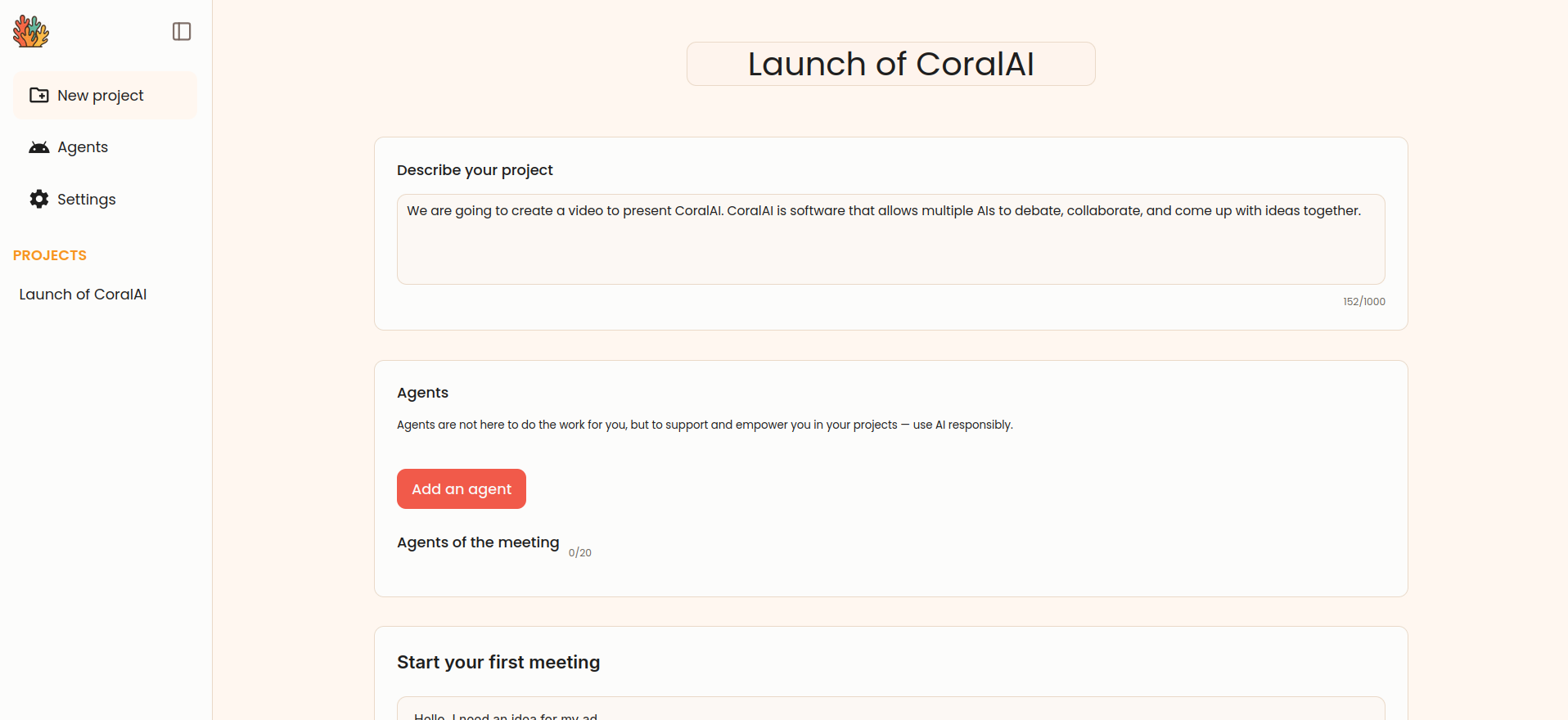Click the Add an agent button

point(462,488)
